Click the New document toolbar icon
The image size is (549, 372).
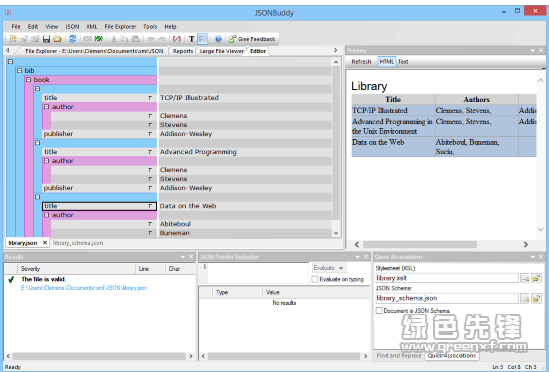(x=13, y=39)
